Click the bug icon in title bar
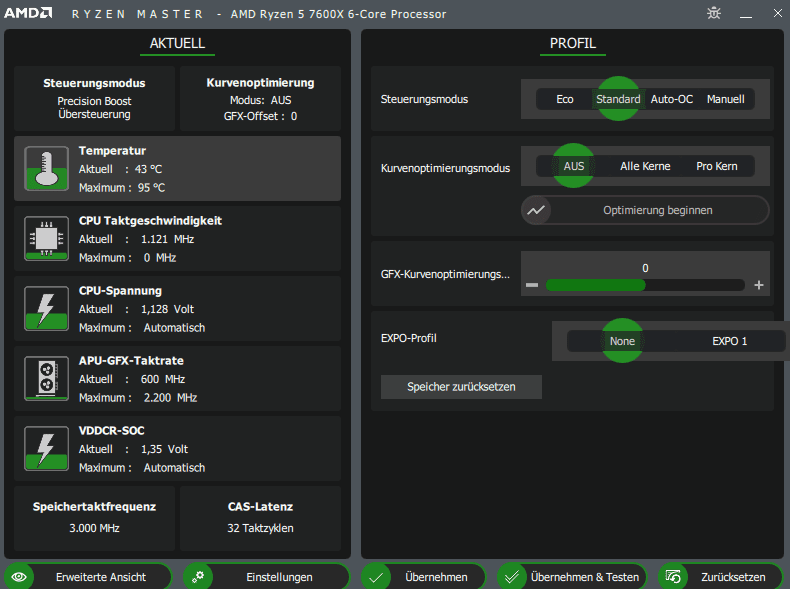790x589 pixels. coord(713,13)
